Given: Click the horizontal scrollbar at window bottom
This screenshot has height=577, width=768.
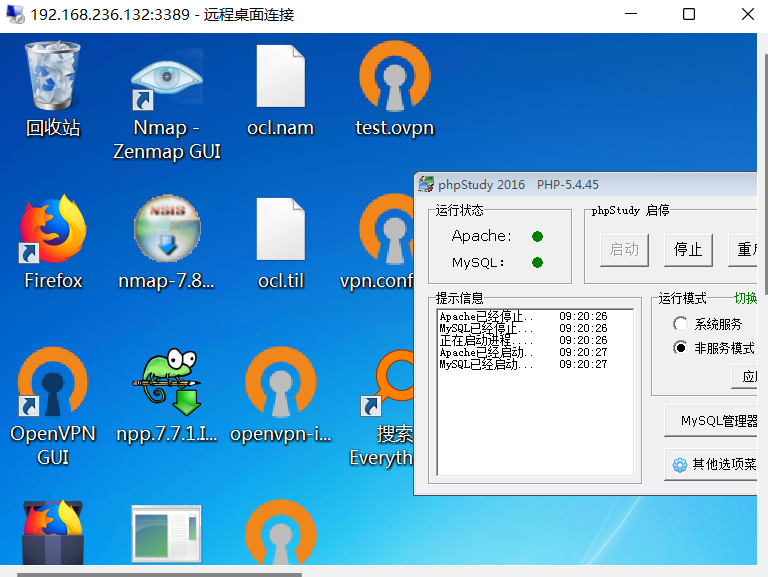Looking at the screenshot, I should tap(160, 573).
